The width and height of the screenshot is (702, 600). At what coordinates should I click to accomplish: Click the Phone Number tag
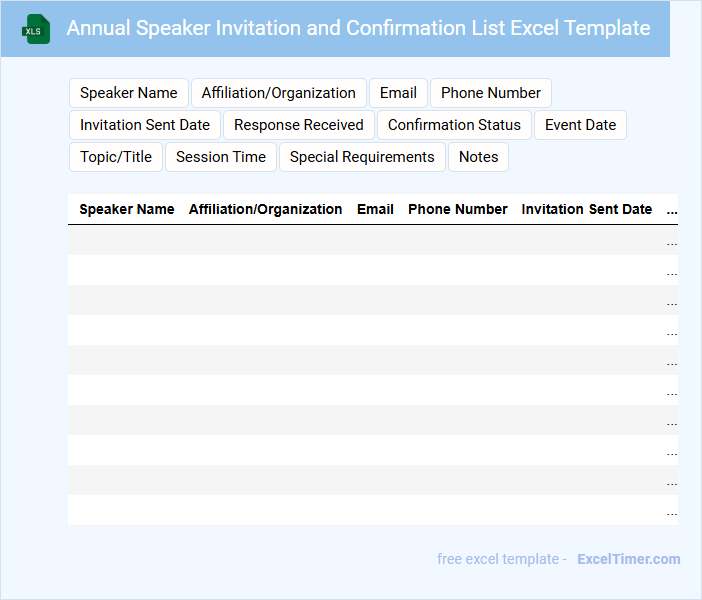pyautogui.click(x=490, y=93)
